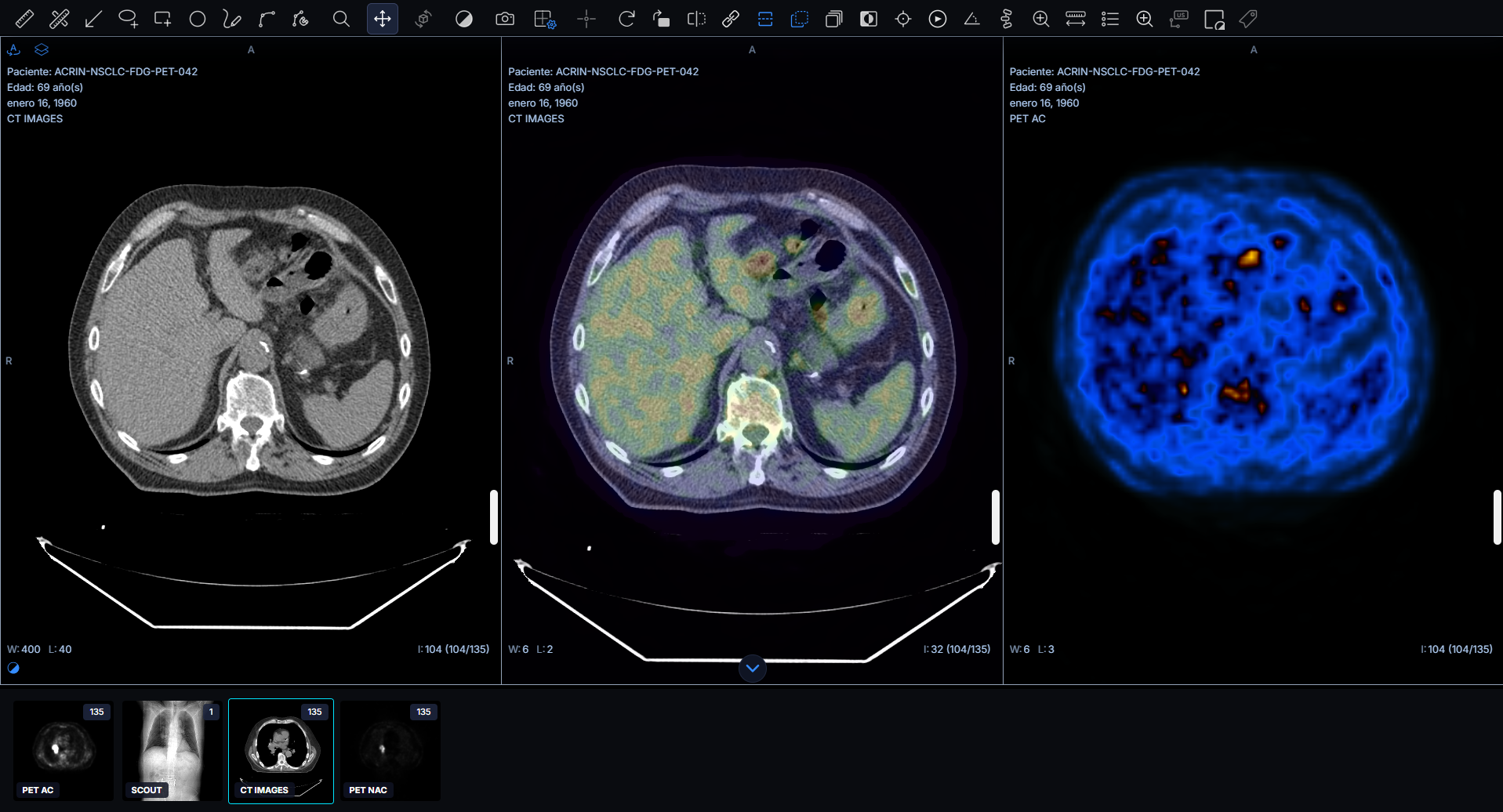Click the Ultrasound US annotation icon

[x=1179, y=19]
